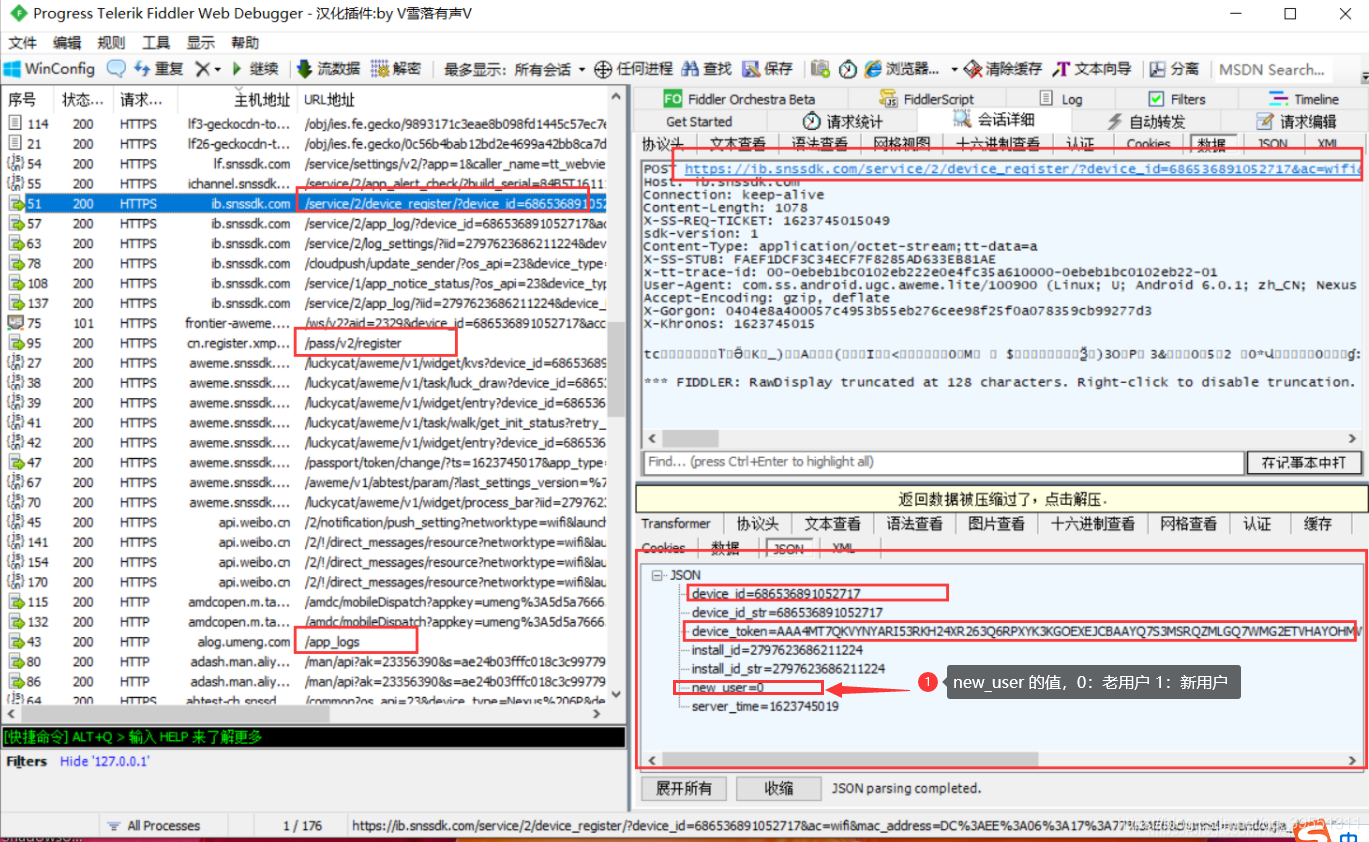
Task: Collapse the JSON root tree node
Action: pos(657,575)
